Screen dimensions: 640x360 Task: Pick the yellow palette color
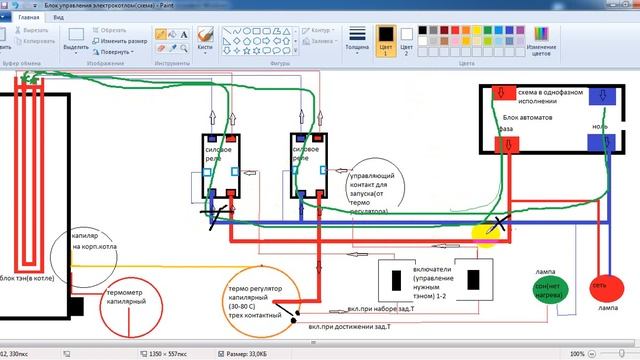pos(477,30)
